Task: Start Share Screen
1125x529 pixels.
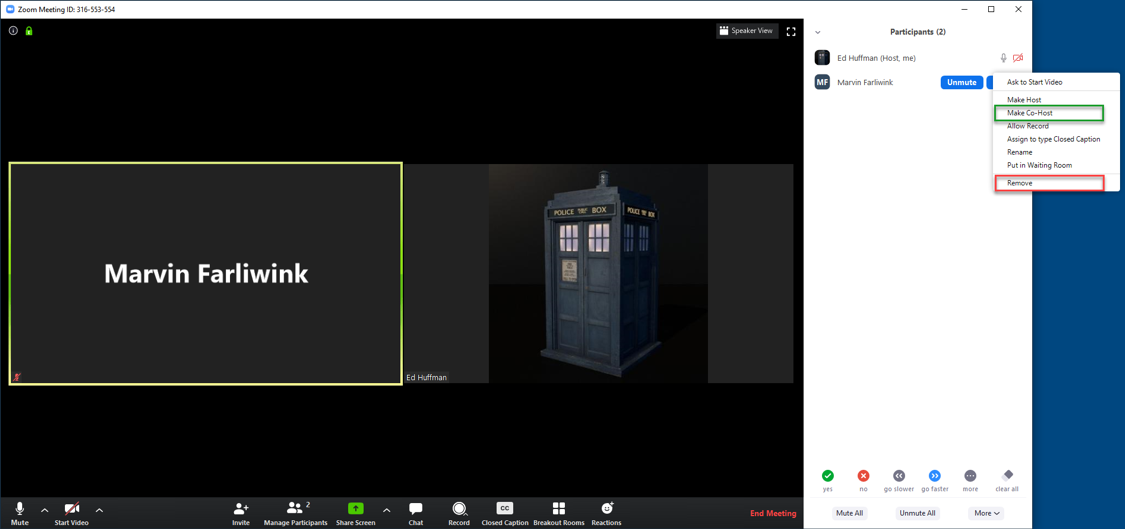Action: (x=356, y=513)
